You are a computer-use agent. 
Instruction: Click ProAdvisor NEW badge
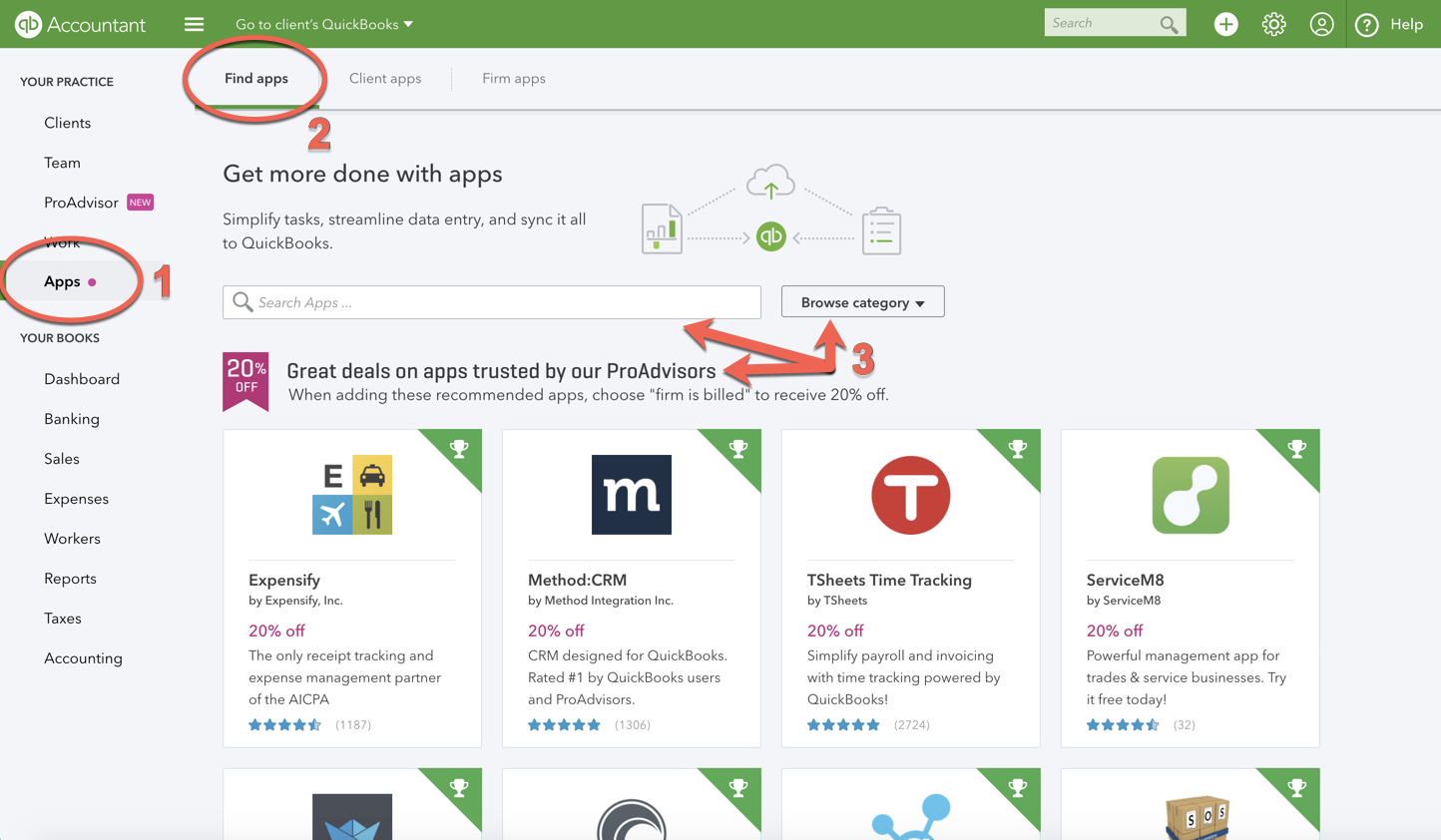140,203
